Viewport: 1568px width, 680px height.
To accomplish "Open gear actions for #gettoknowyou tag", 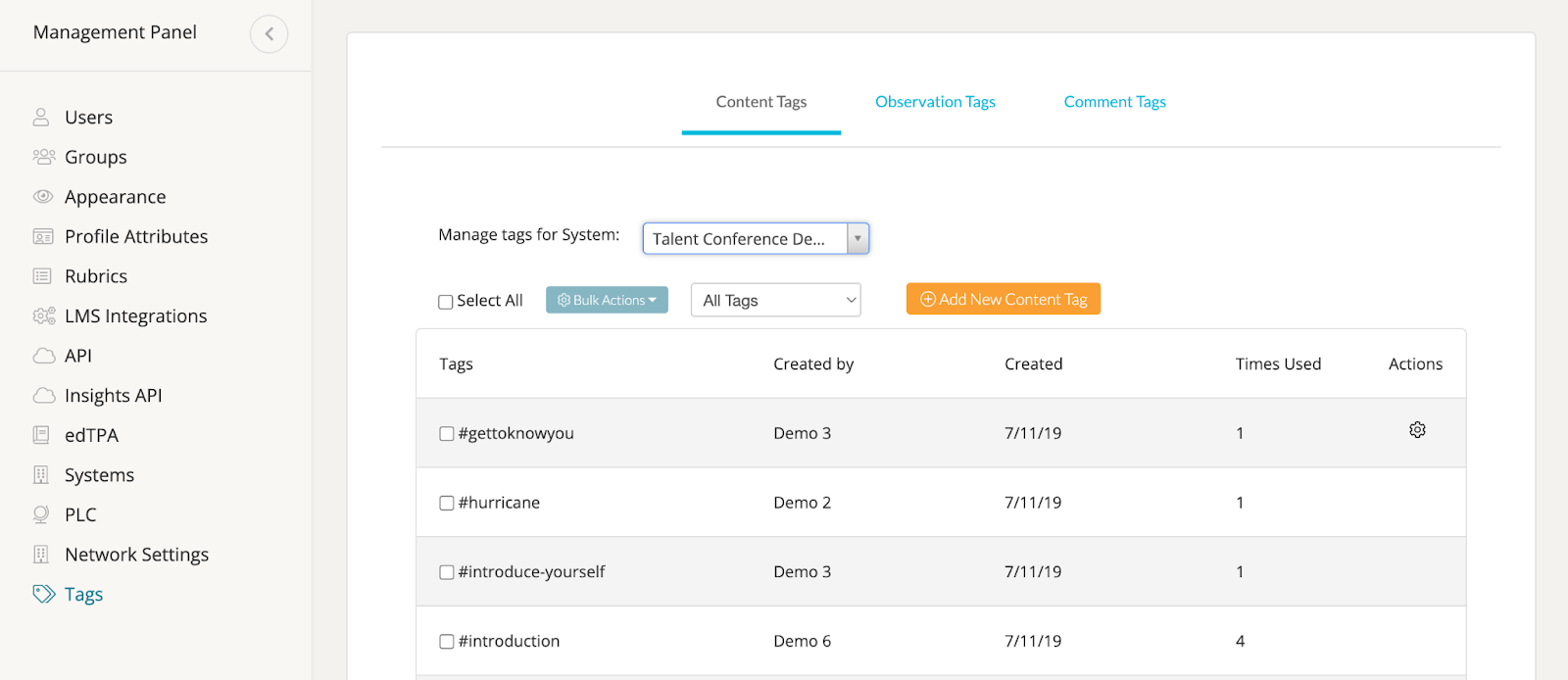I will click(x=1417, y=430).
